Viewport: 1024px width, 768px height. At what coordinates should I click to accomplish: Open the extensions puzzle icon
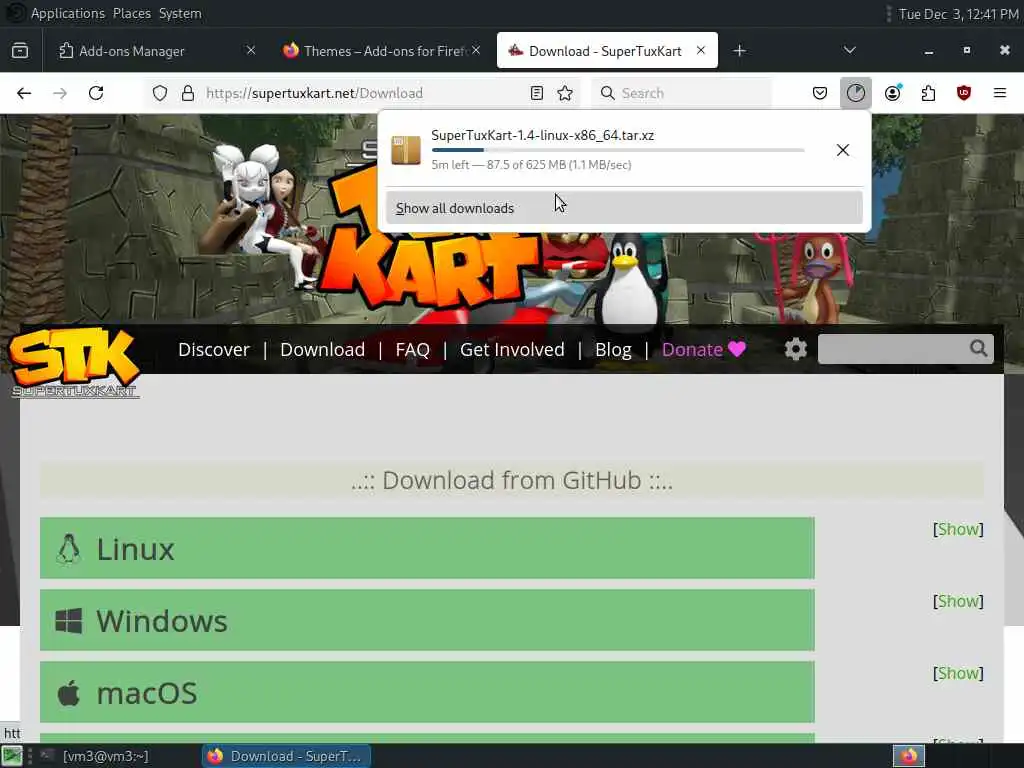(x=928, y=93)
